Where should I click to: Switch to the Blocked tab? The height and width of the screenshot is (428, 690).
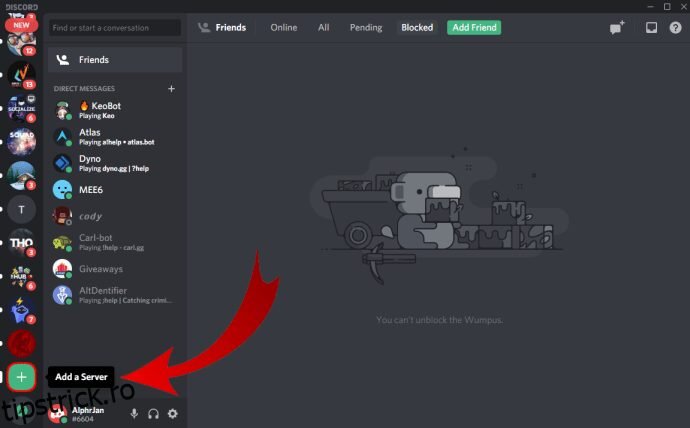coord(417,28)
